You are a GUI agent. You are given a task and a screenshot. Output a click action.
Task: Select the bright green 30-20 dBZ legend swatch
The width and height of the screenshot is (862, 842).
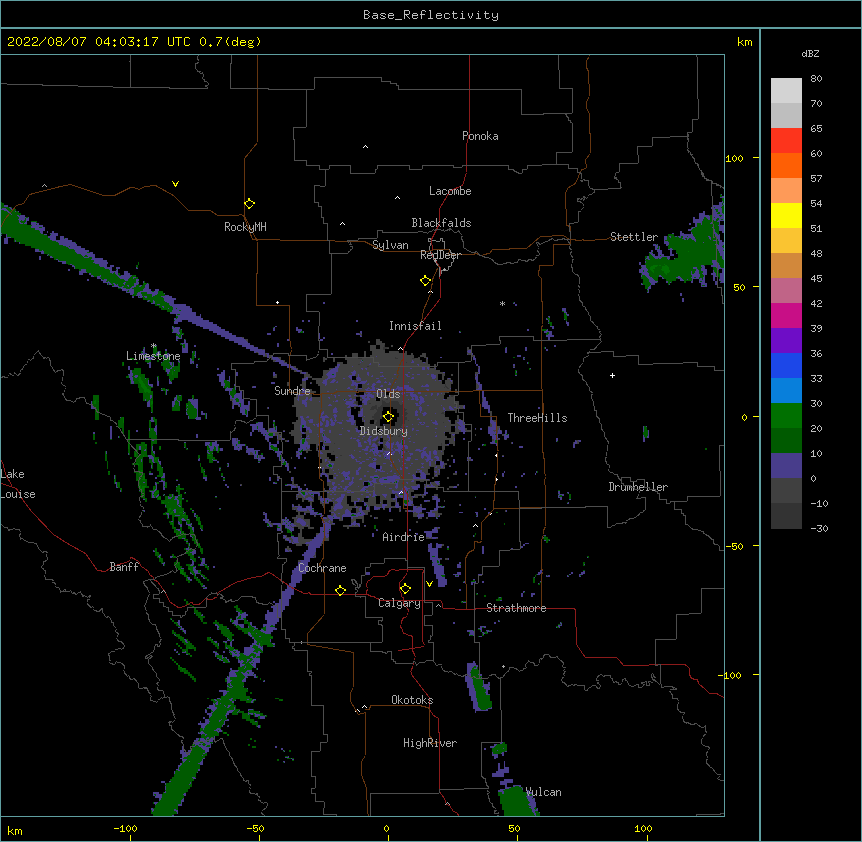786,416
